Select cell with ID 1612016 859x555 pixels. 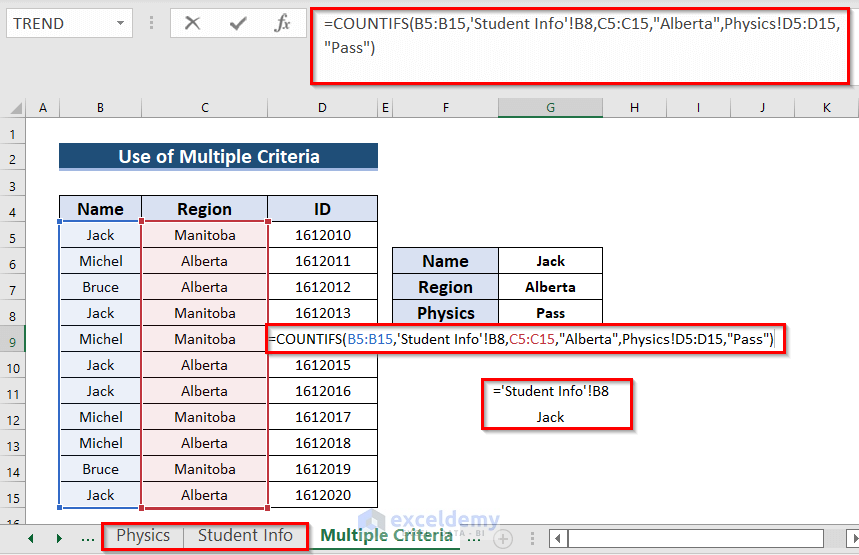click(323, 391)
